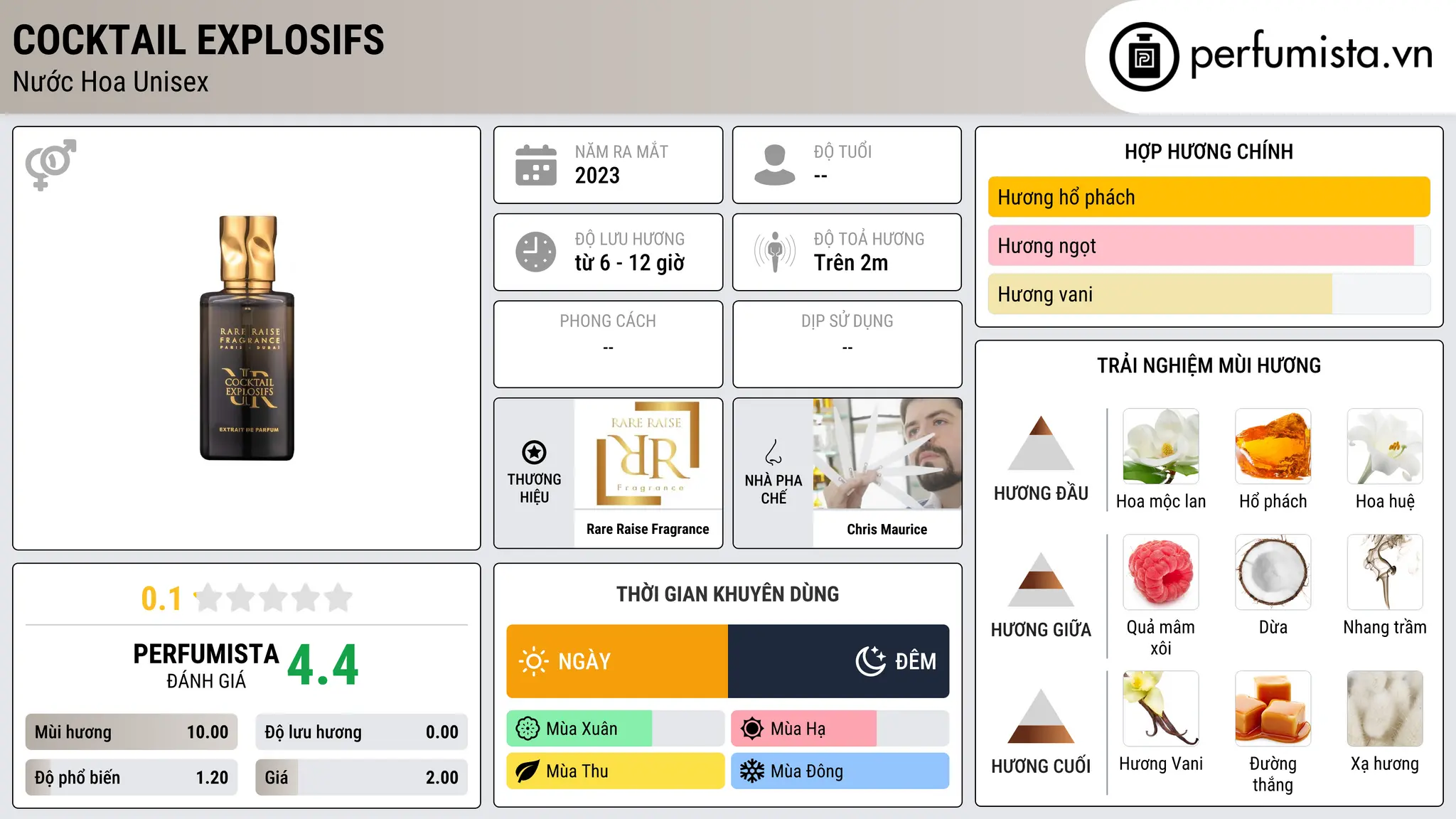Select the Hương Vani vanilla image
The width and height of the screenshot is (1456, 819).
1161,709
